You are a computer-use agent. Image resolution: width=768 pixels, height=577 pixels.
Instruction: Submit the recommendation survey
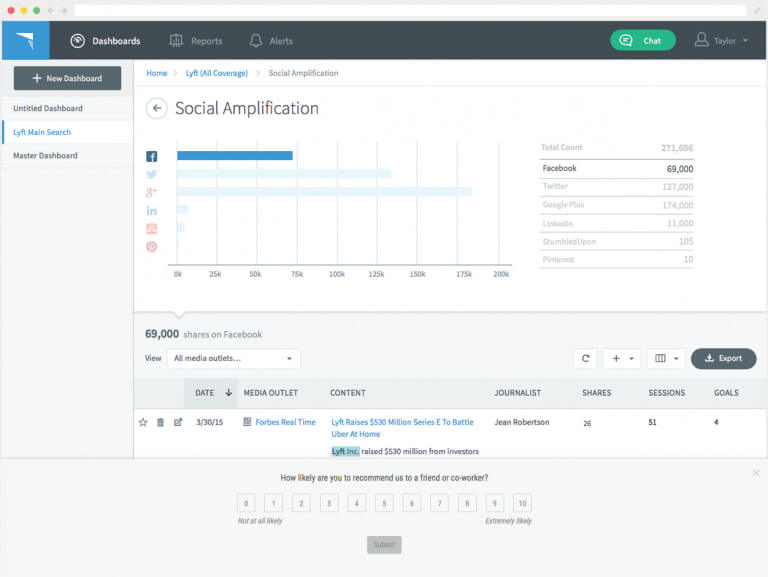click(x=384, y=545)
